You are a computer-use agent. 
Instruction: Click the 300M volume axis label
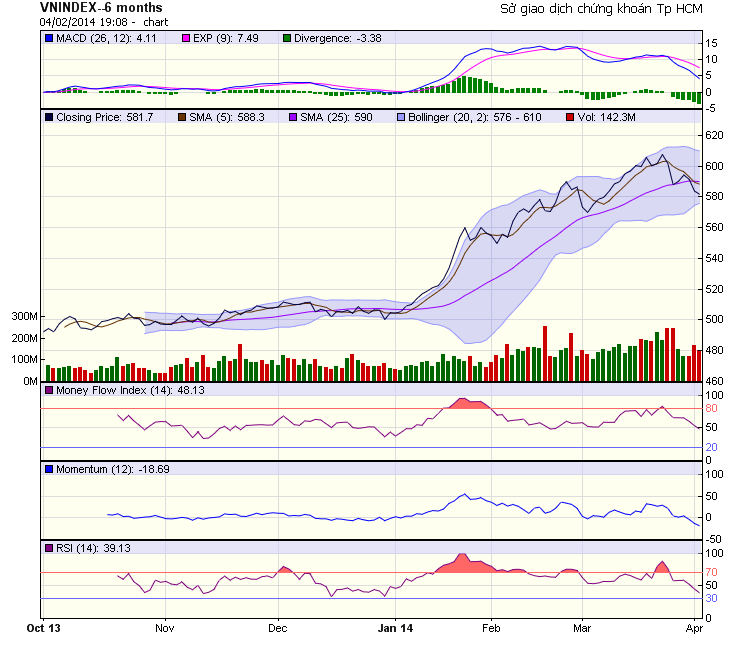(24, 316)
